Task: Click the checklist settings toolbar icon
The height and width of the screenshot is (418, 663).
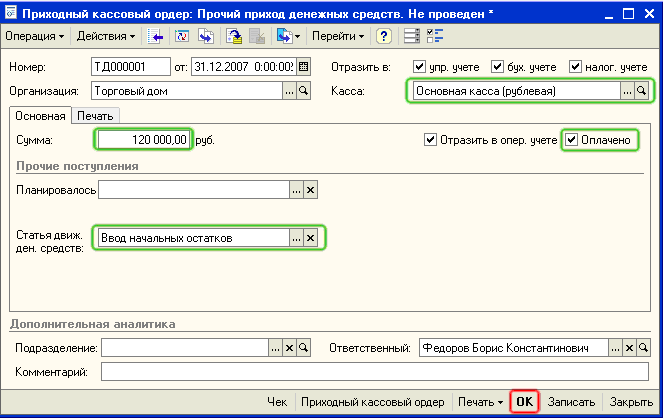Action: (435, 36)
